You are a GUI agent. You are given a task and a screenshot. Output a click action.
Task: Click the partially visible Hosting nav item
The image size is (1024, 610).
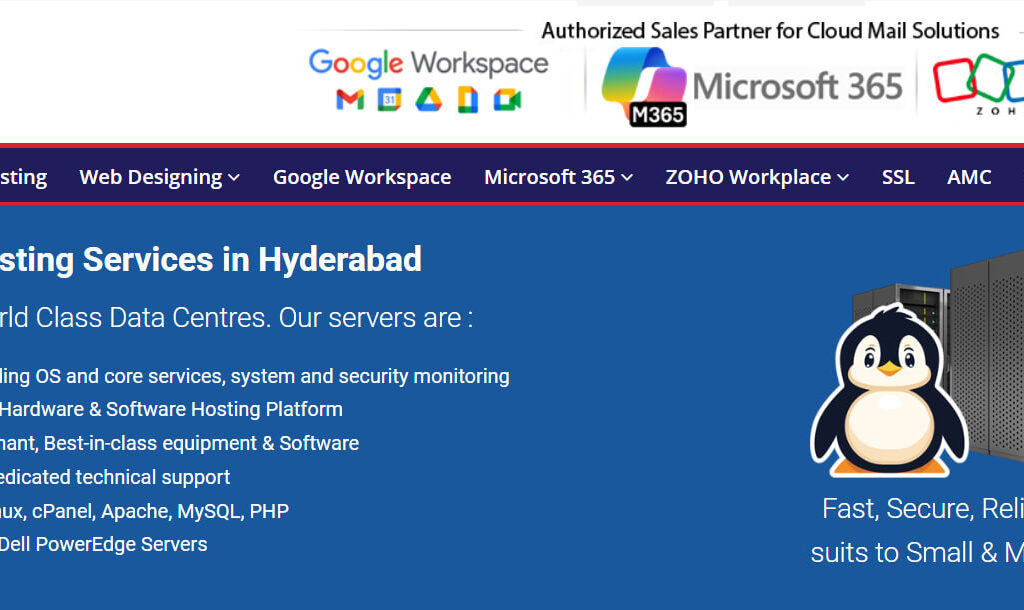click(24, 177)
